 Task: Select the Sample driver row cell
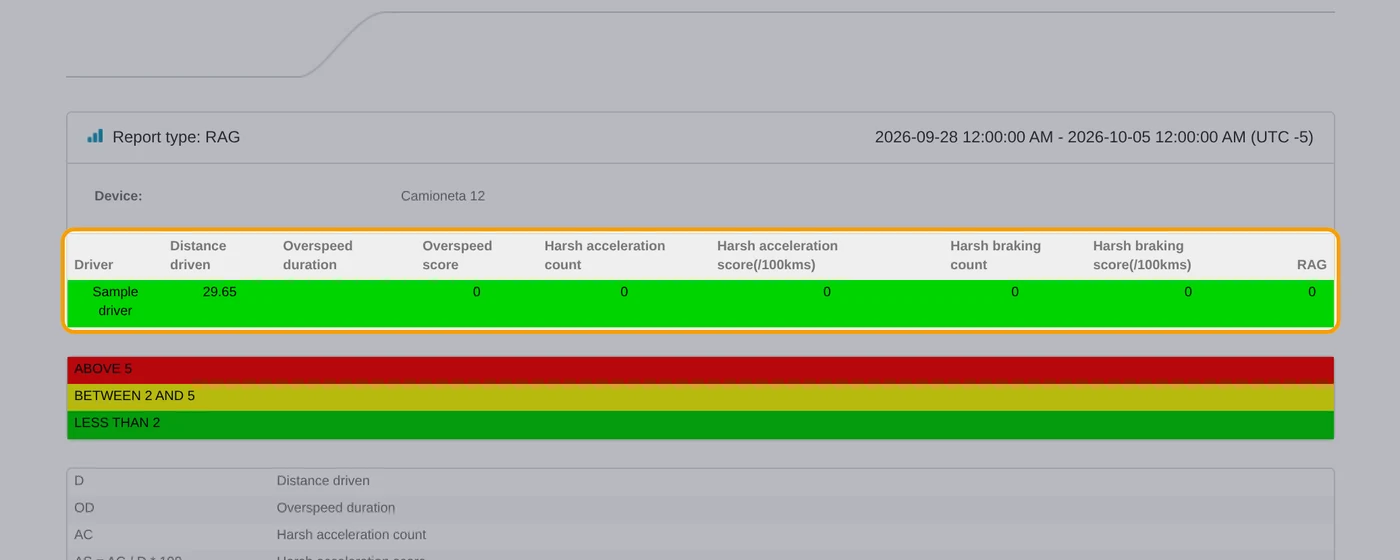coord(115,301)
